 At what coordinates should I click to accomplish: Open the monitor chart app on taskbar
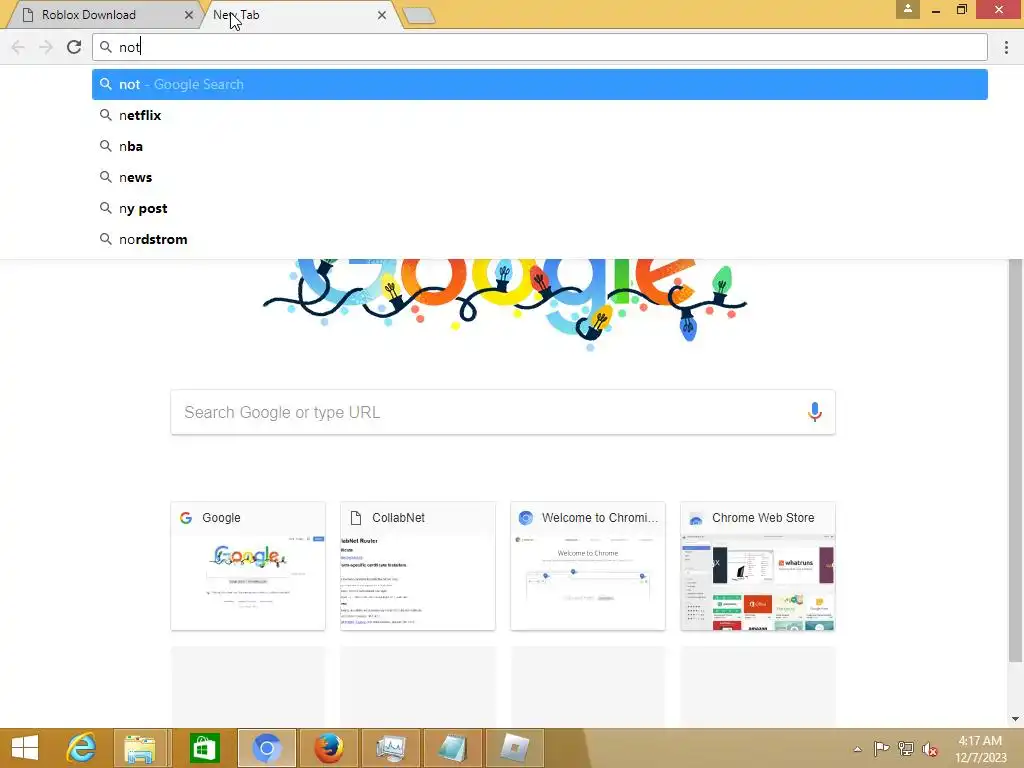point(391,748)
